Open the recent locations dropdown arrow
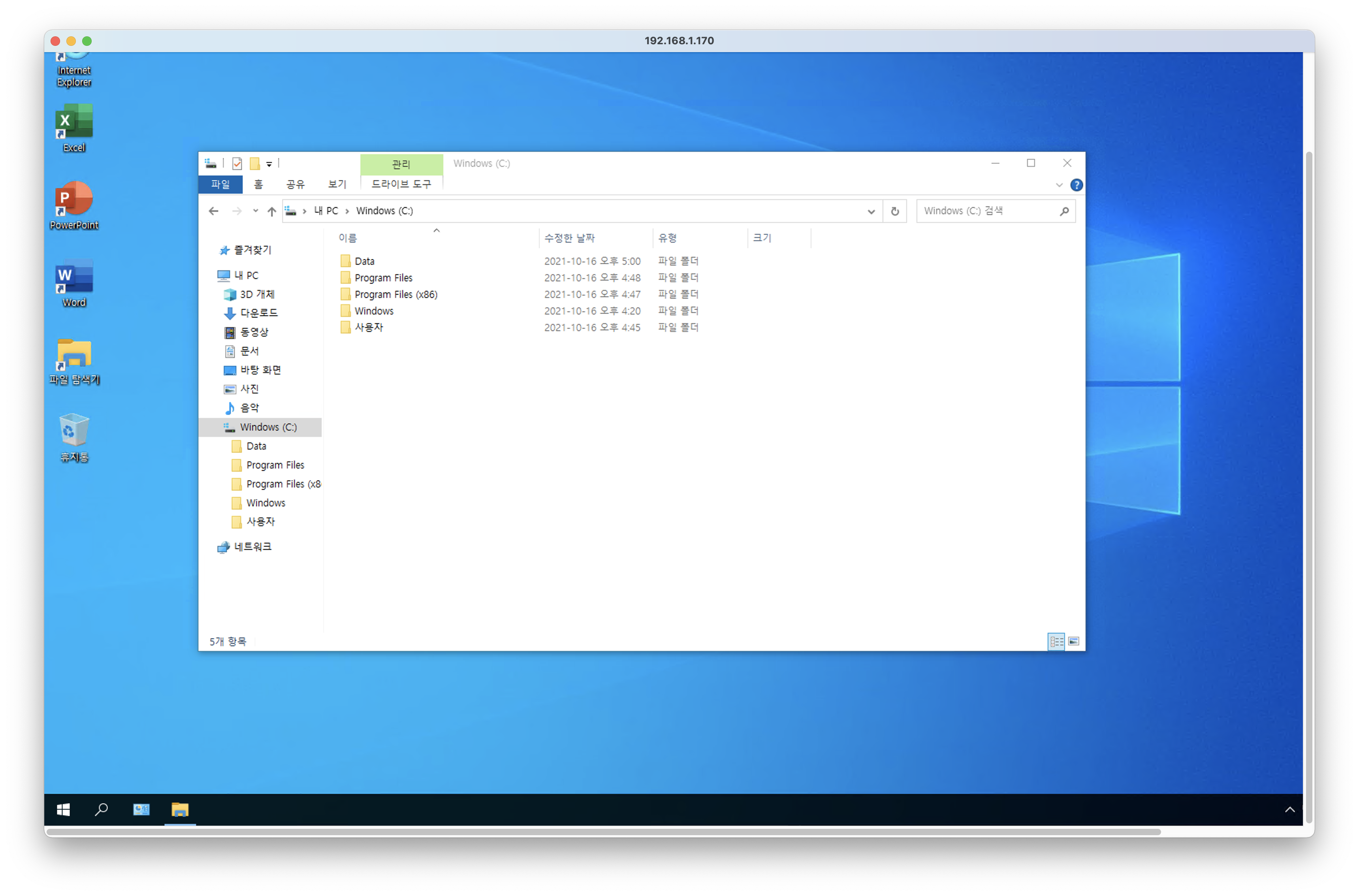The height and width of the screenshot is (896, 1359). coord(255,211)
